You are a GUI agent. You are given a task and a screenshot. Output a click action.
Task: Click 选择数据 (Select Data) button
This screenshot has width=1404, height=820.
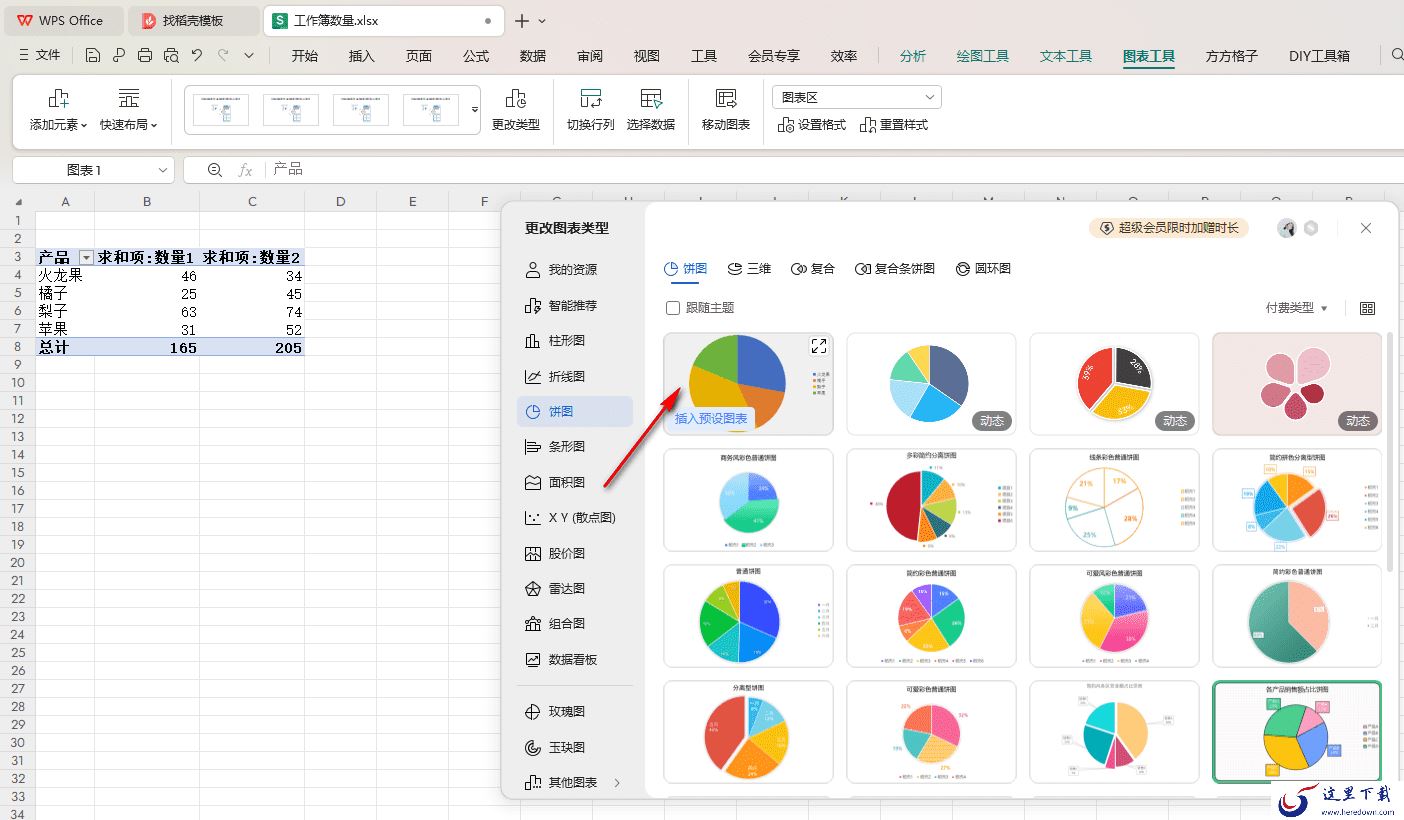click(651, 110)
